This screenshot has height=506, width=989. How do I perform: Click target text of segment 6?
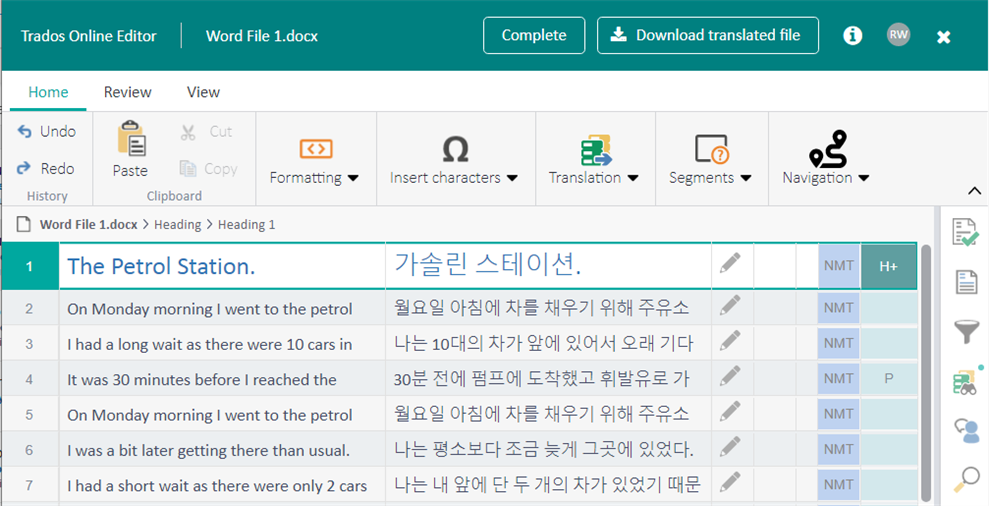(544, 449)
